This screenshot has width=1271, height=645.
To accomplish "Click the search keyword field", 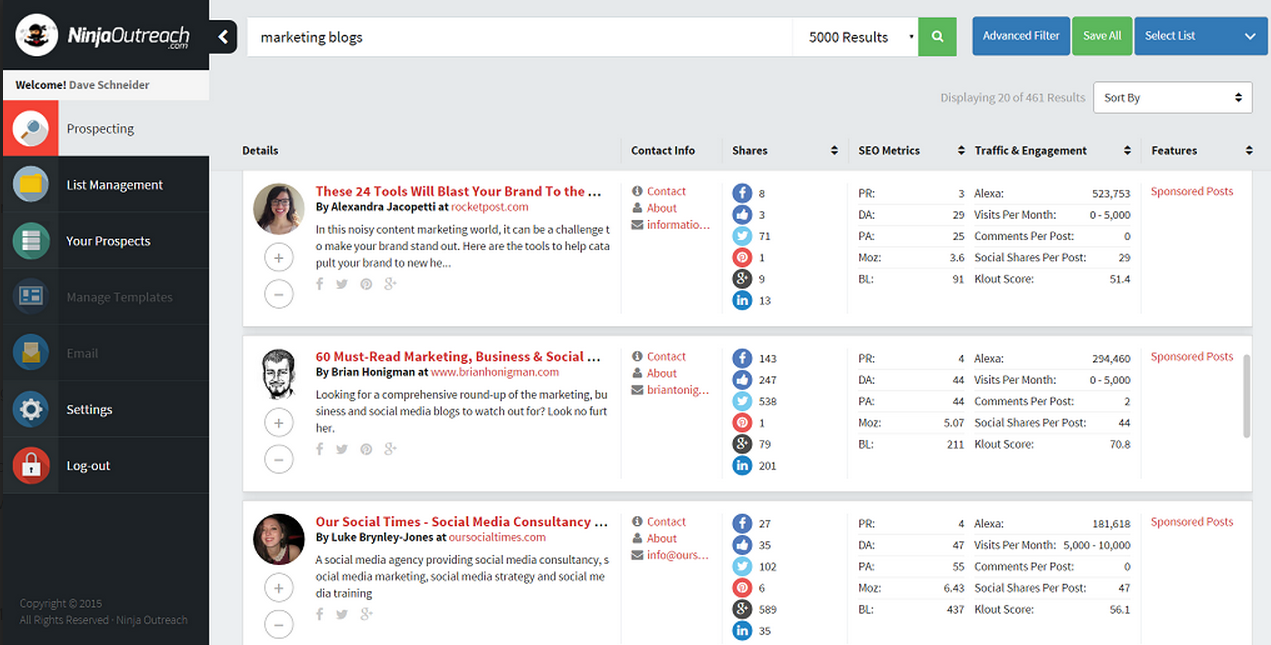I will tap(520, 37).
